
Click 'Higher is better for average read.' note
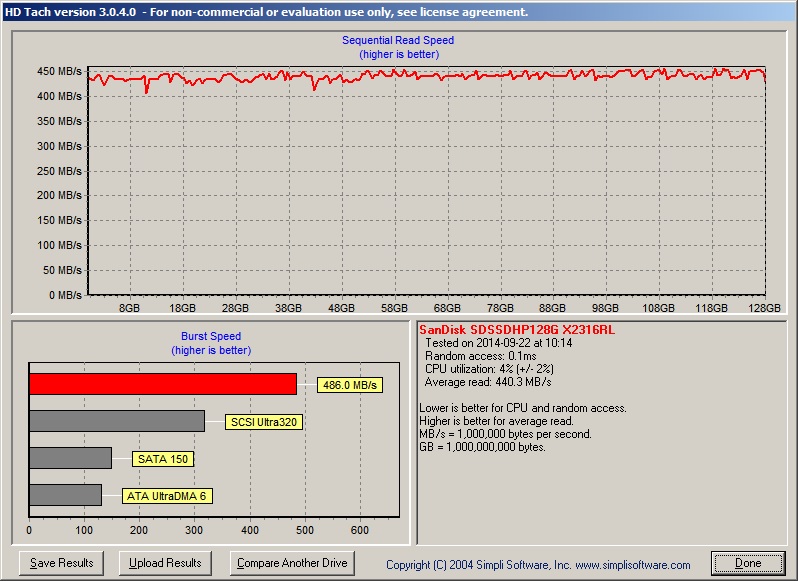496,421
